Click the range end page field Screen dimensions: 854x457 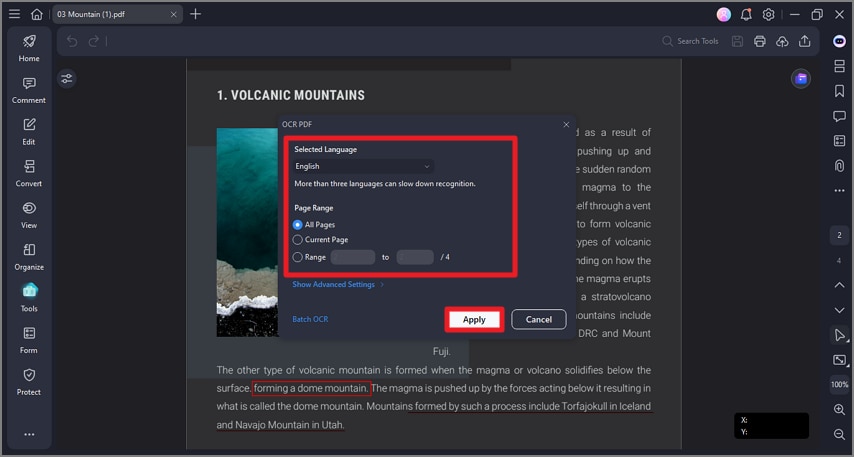click(x=415, y=257)
